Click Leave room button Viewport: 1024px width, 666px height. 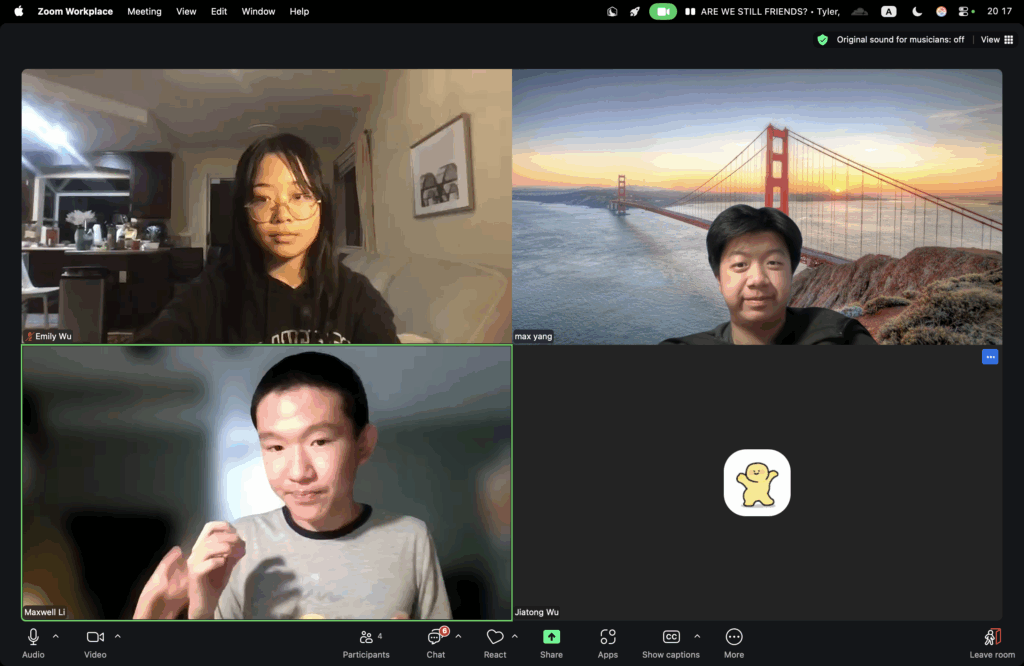tap(992, 642)
